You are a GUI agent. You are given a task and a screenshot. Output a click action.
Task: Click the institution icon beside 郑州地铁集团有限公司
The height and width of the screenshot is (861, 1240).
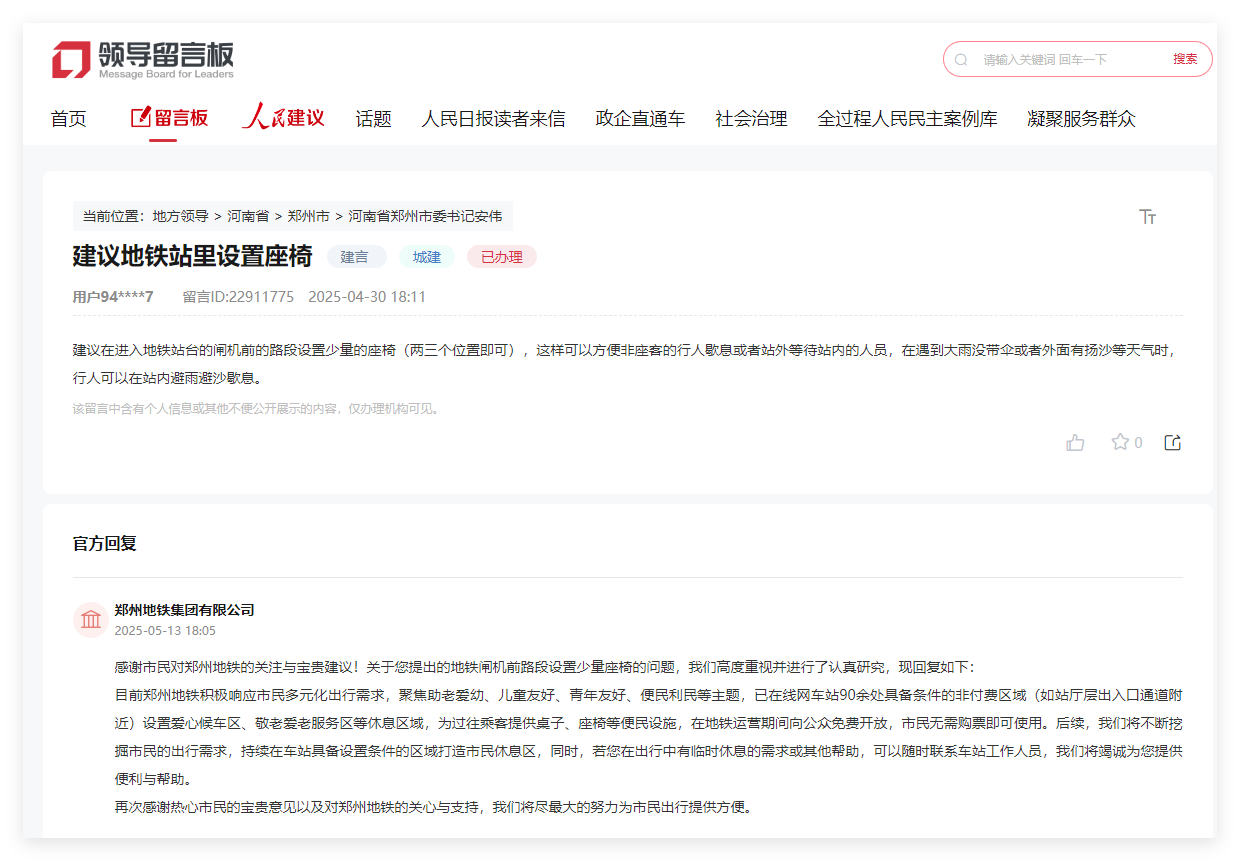(x=91, y=619)
